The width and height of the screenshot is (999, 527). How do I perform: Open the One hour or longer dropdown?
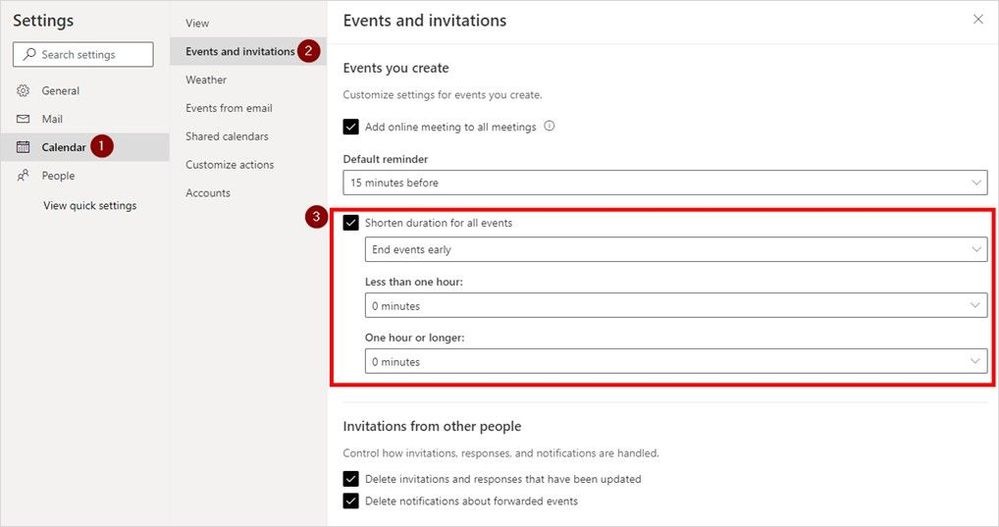tap(675, 362)
